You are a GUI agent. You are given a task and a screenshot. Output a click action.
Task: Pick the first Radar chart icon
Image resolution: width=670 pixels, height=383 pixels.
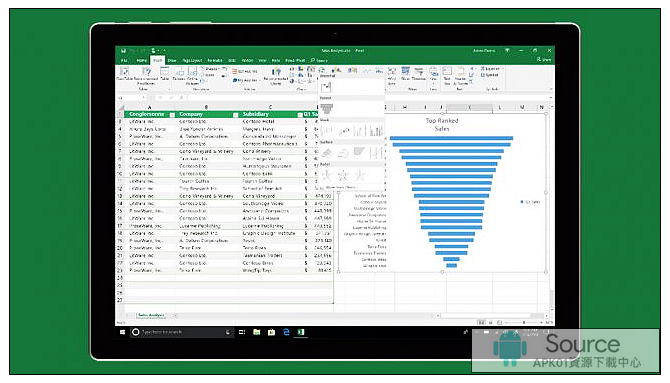[327, 175]
